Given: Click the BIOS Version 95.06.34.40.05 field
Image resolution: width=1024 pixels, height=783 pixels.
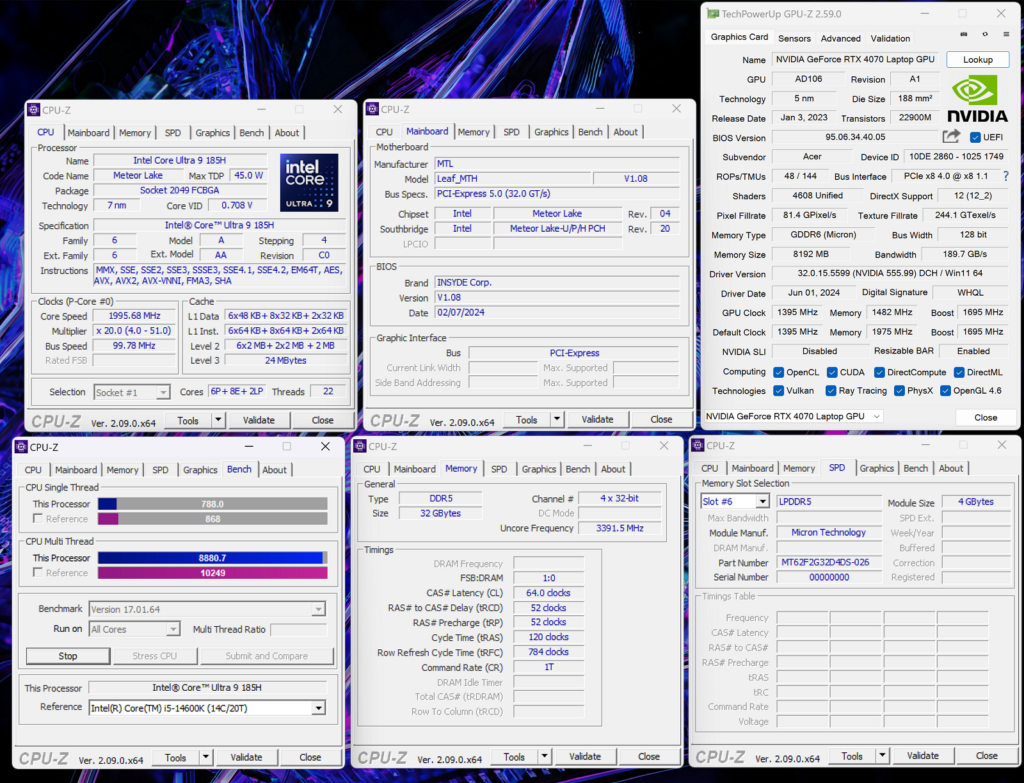Looking at the screenshot, I should pos(855,137).
